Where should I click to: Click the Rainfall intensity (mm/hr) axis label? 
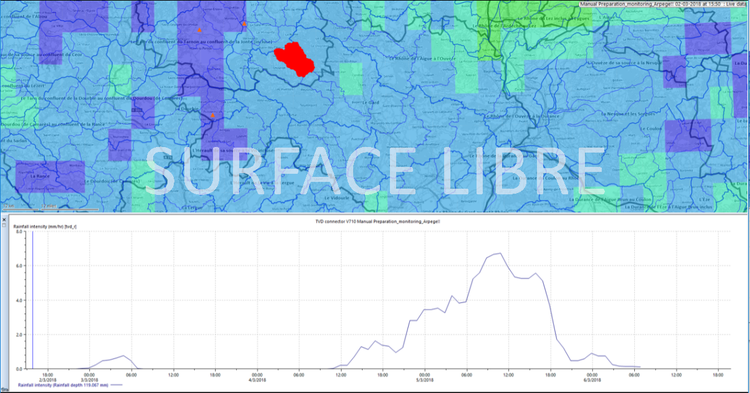[45, 227]
